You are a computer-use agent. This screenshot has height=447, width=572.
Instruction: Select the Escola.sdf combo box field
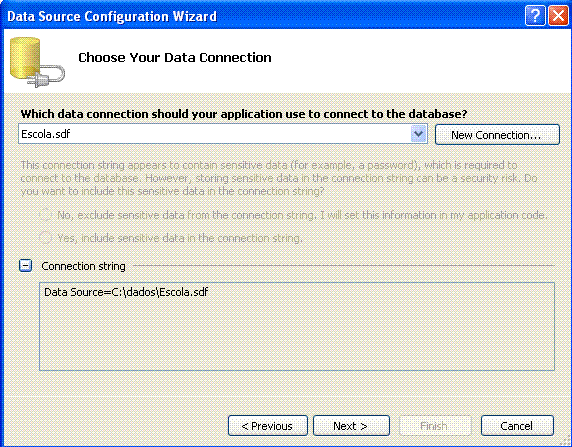tap(223, 134)
